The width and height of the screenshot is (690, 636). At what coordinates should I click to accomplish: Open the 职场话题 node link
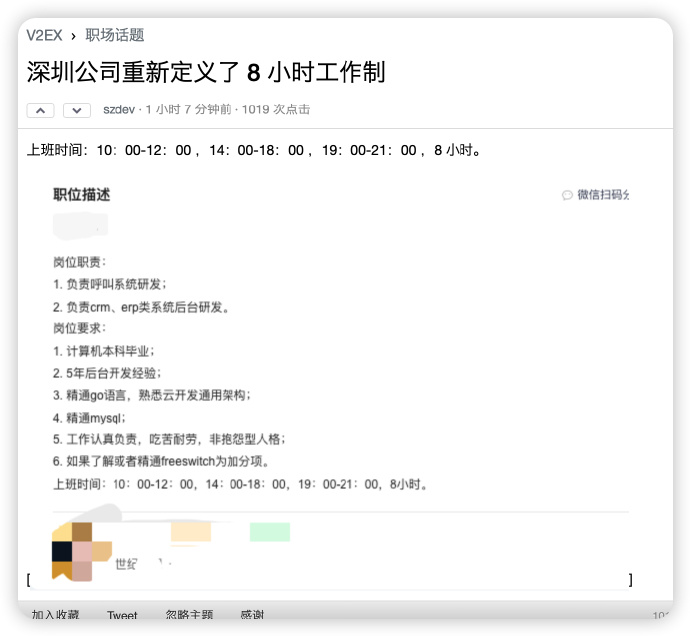pos(115,35)
